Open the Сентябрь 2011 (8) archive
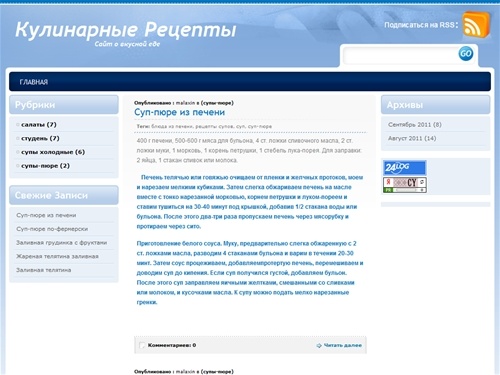This screenshot has height=375, width=500. [x=415, y=125]
